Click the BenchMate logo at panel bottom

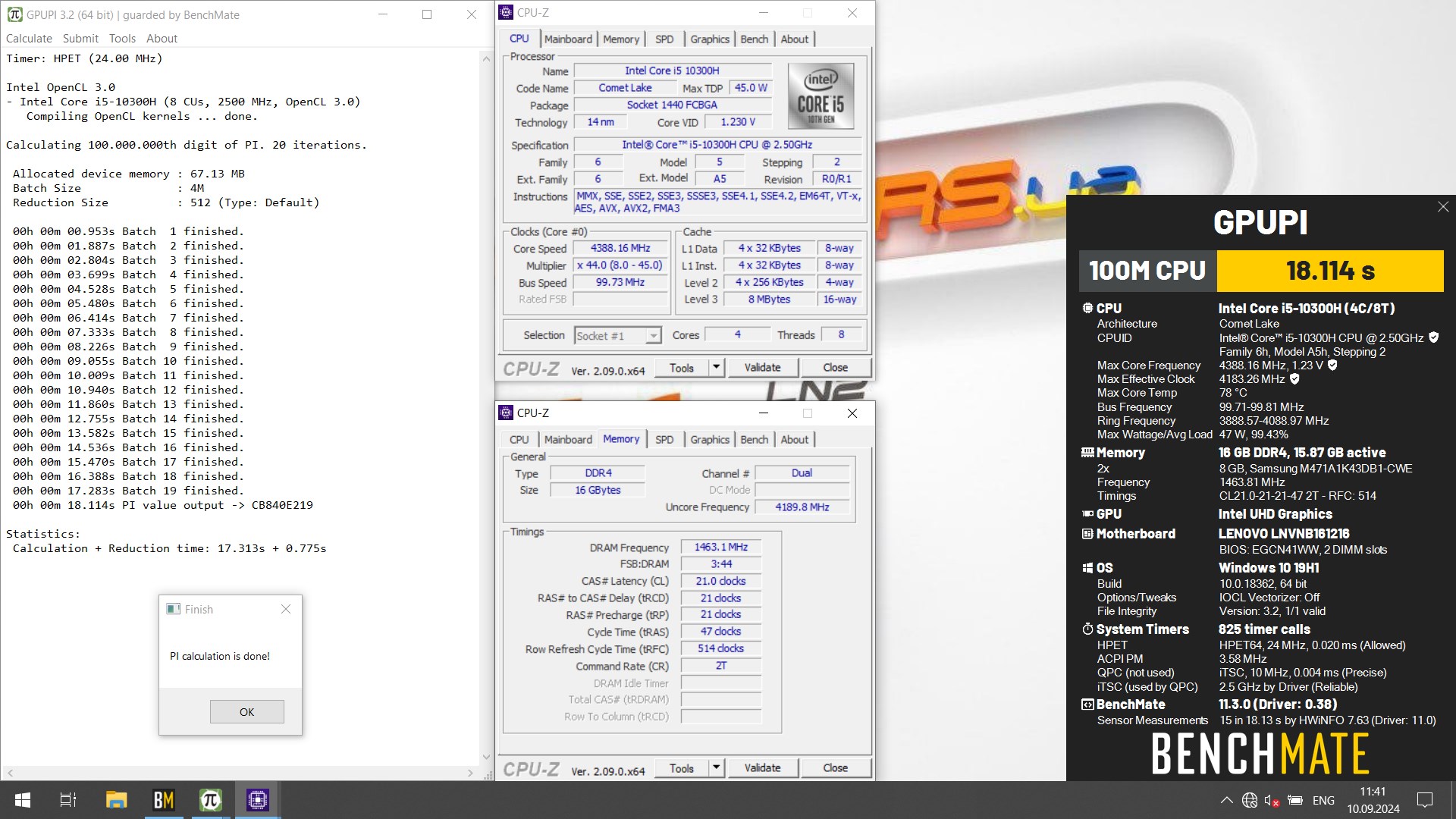(1260, 752)
